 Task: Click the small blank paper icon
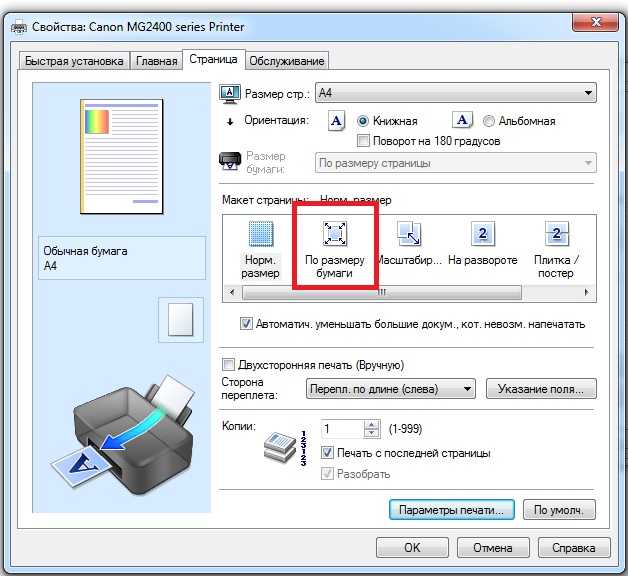tap(181, 320)
